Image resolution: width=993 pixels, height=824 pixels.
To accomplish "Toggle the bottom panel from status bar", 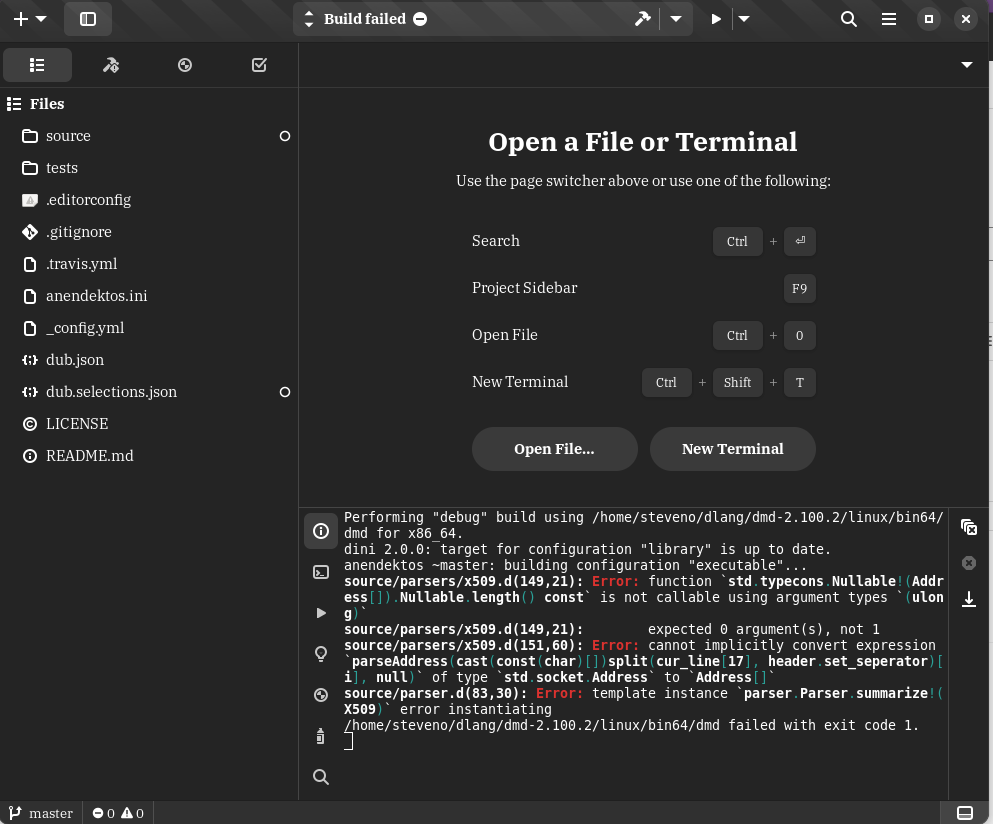I will coord(965,812).
